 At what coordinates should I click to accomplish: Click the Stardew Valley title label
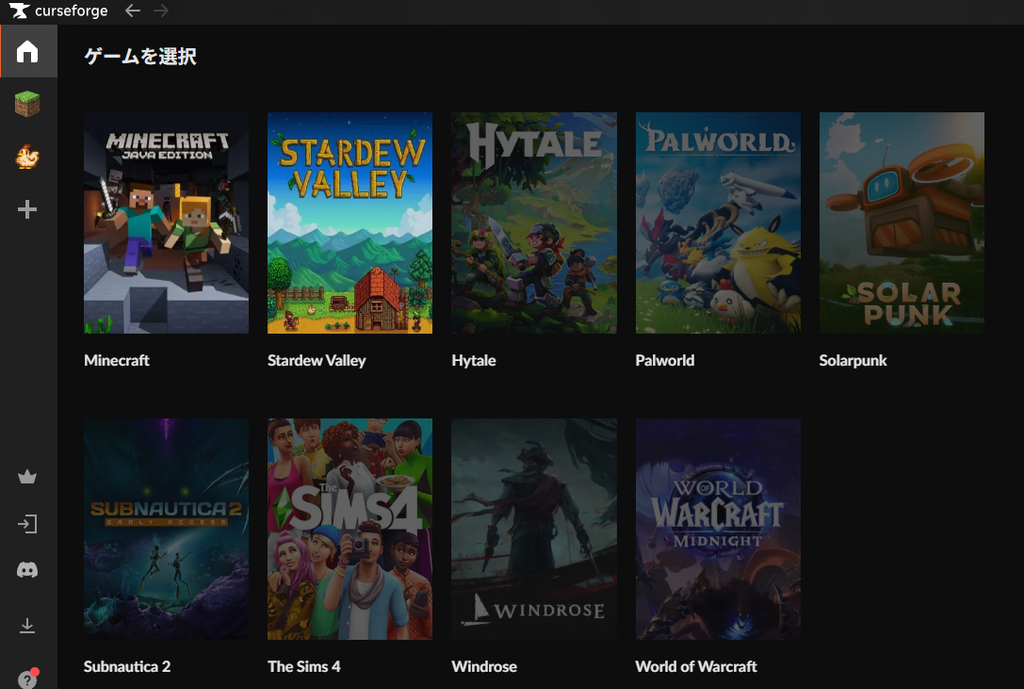[x=317, y=361]
